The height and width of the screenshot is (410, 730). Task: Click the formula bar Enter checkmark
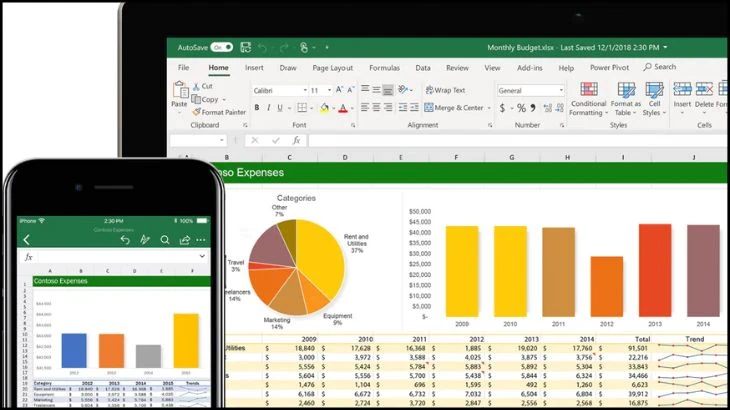pyautogui.click(x=276, y=140)
